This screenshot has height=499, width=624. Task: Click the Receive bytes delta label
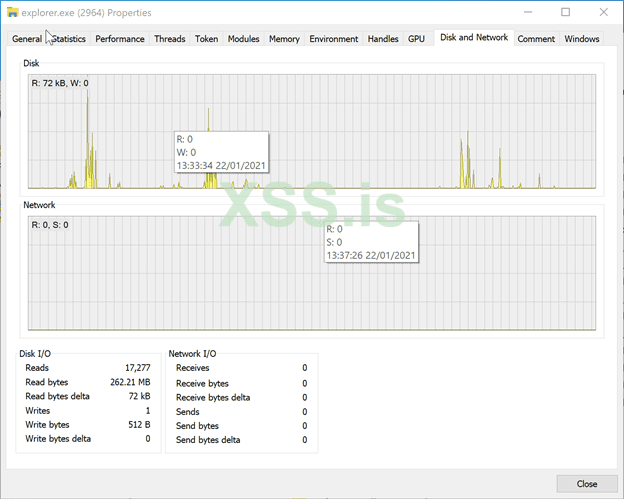213,397
